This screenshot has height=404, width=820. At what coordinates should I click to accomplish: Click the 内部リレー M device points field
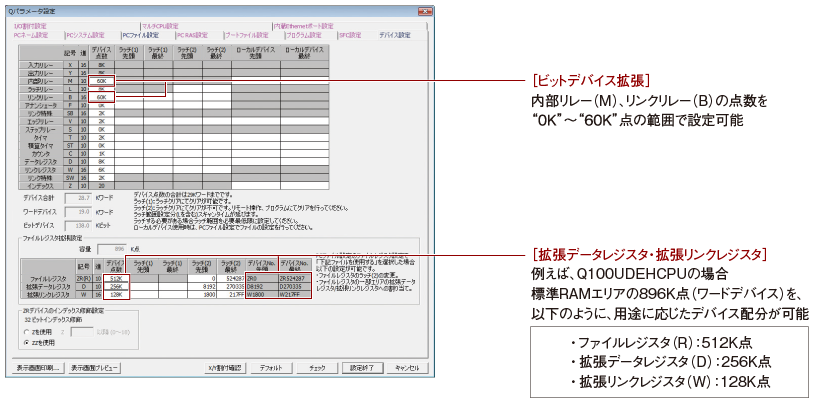(102, 80)
